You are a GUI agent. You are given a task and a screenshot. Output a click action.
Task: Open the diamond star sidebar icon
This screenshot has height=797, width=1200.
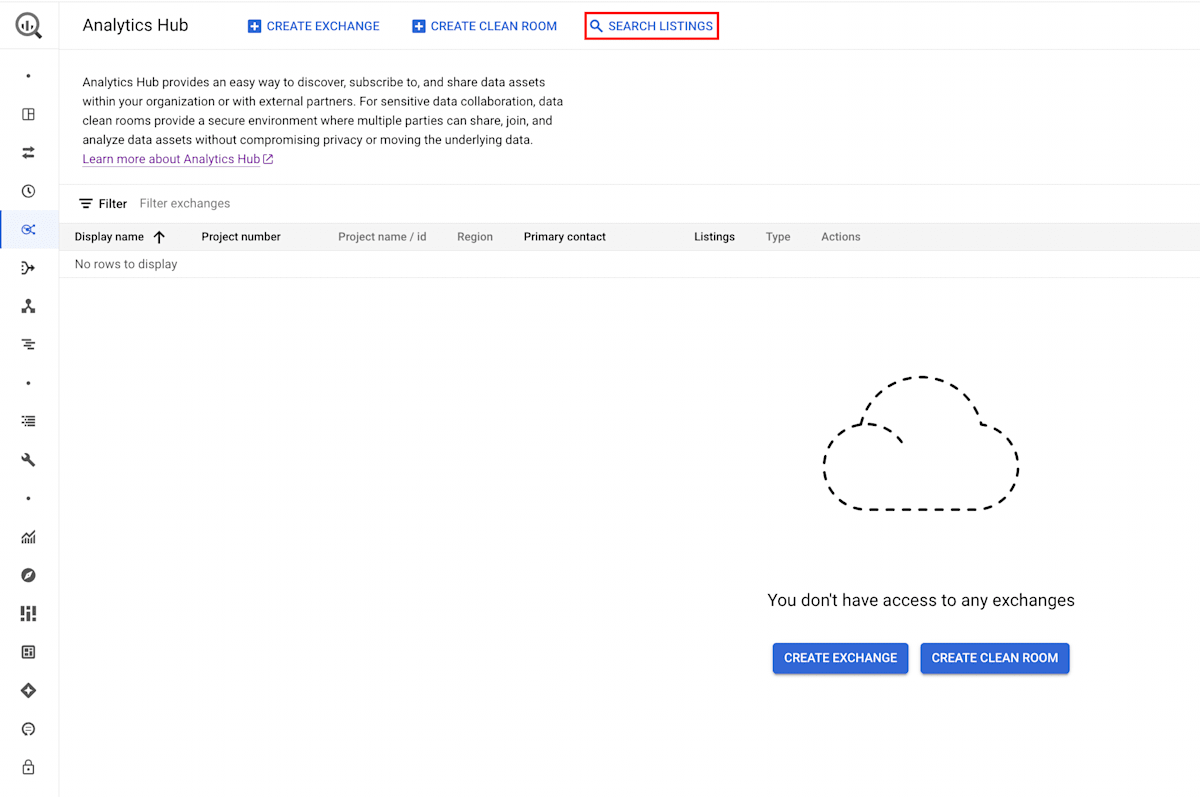[28, 690]
